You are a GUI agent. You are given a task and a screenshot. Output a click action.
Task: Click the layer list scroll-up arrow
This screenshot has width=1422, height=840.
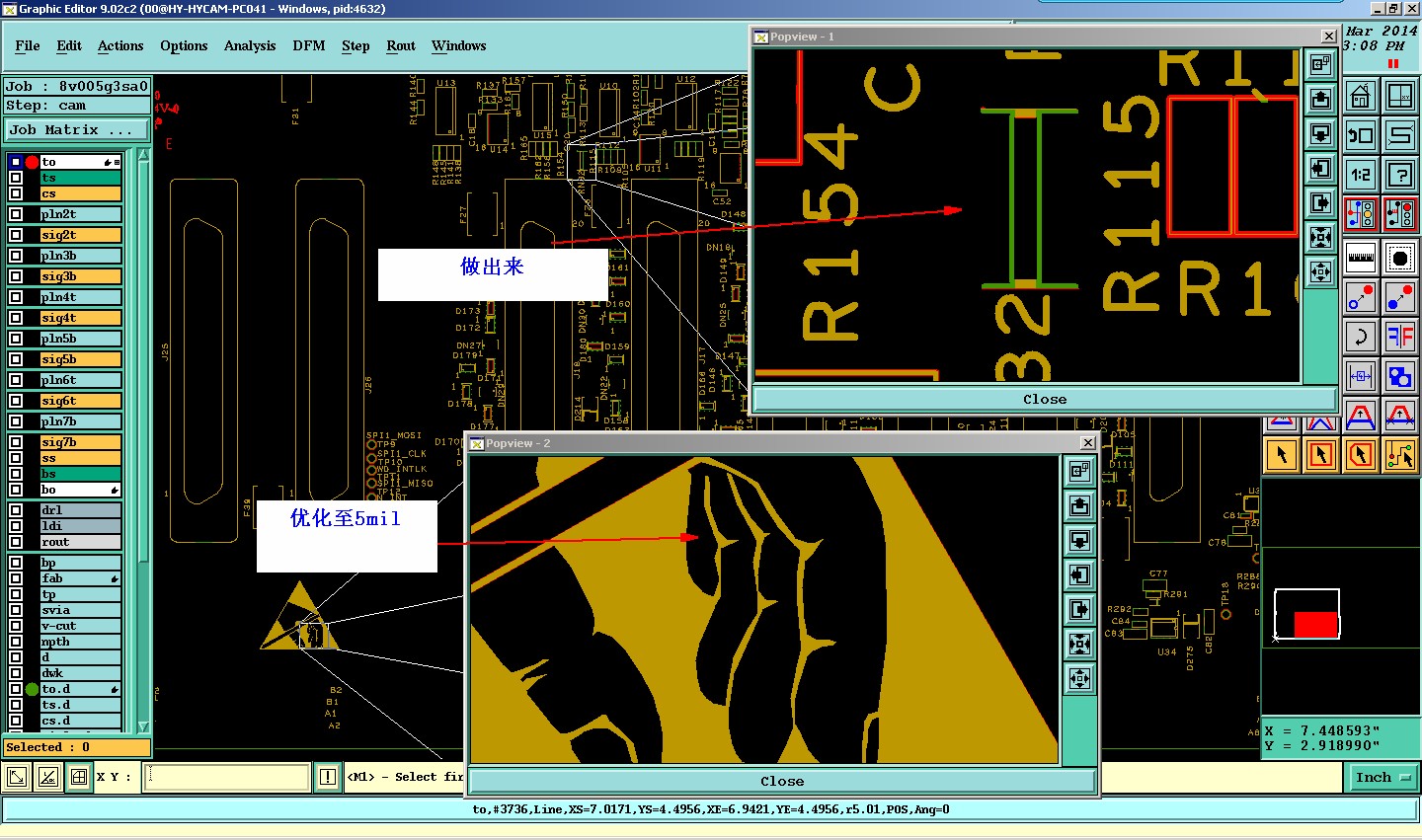tap(143, 155)
